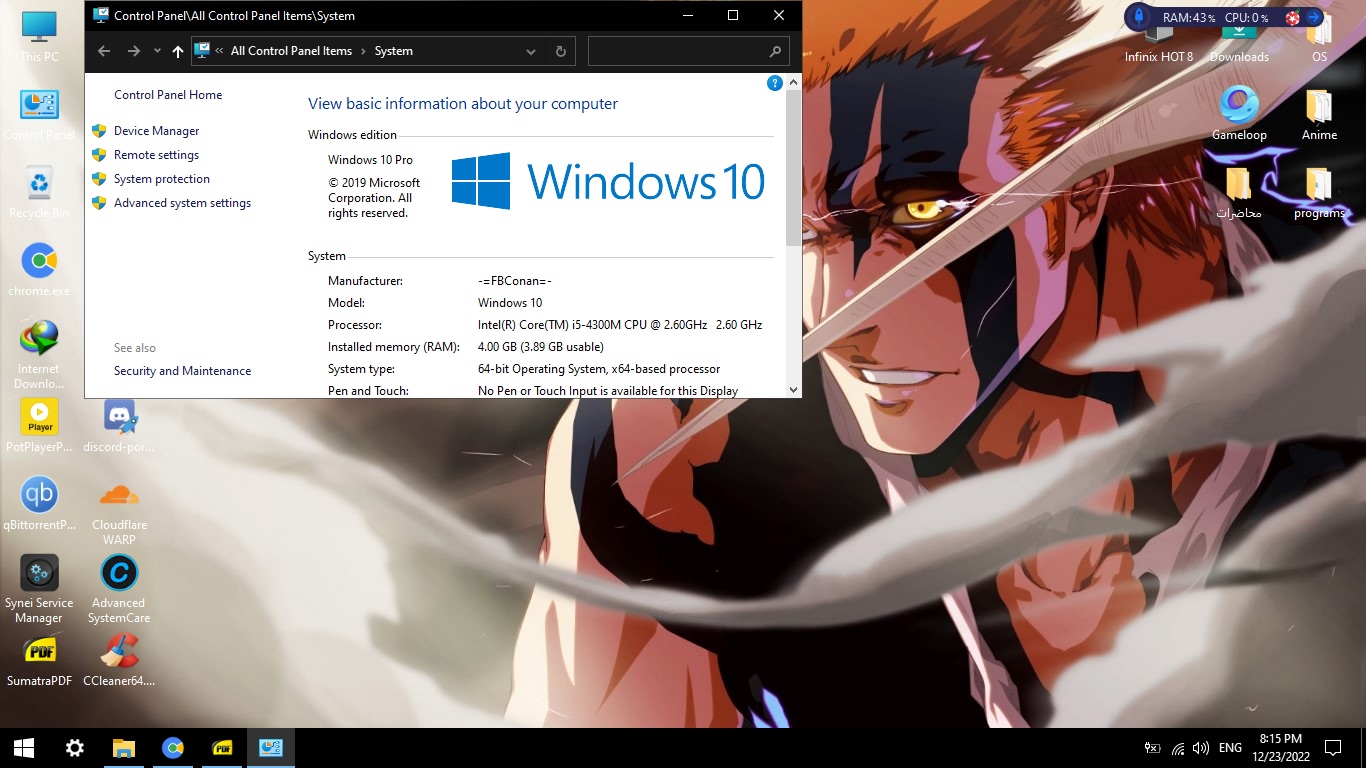Screen dimensions: 1366x768
Task: Click the rocket icon in RAM widget
Action: (x=1139, y=17)
